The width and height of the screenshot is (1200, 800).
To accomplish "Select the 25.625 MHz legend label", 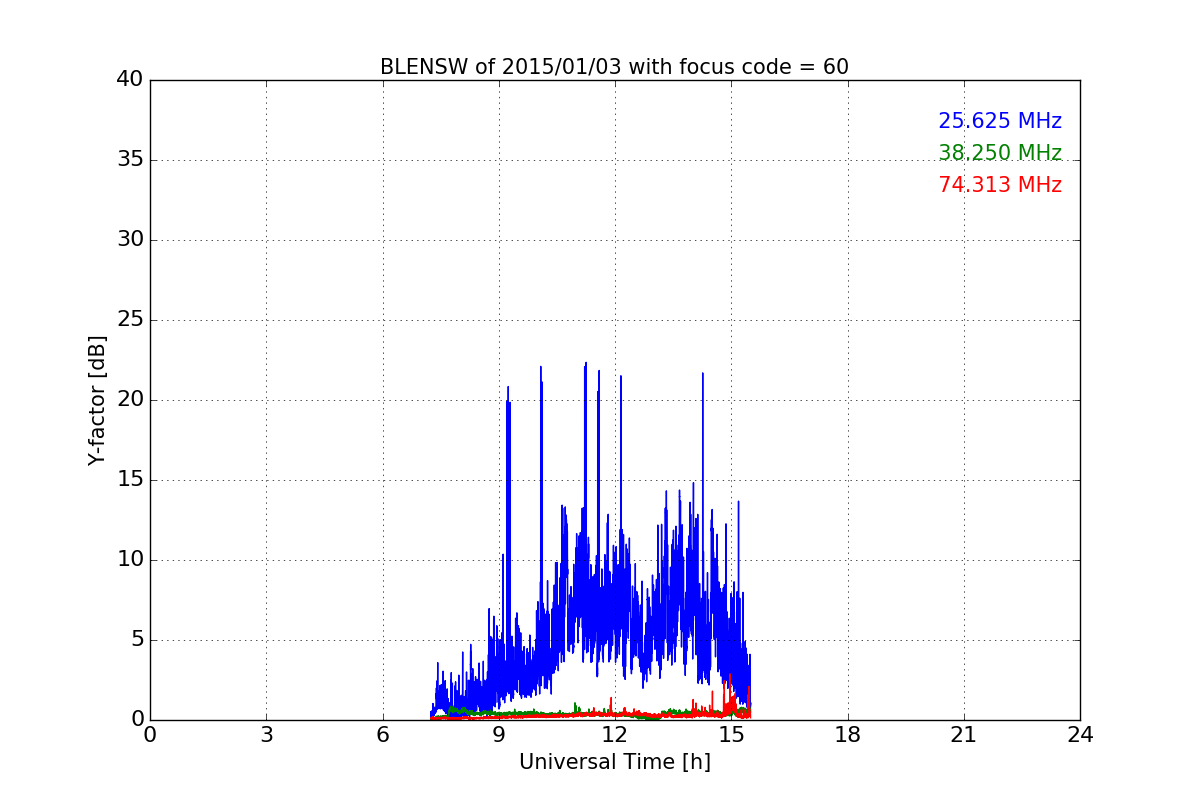I will coord(1000,121).
